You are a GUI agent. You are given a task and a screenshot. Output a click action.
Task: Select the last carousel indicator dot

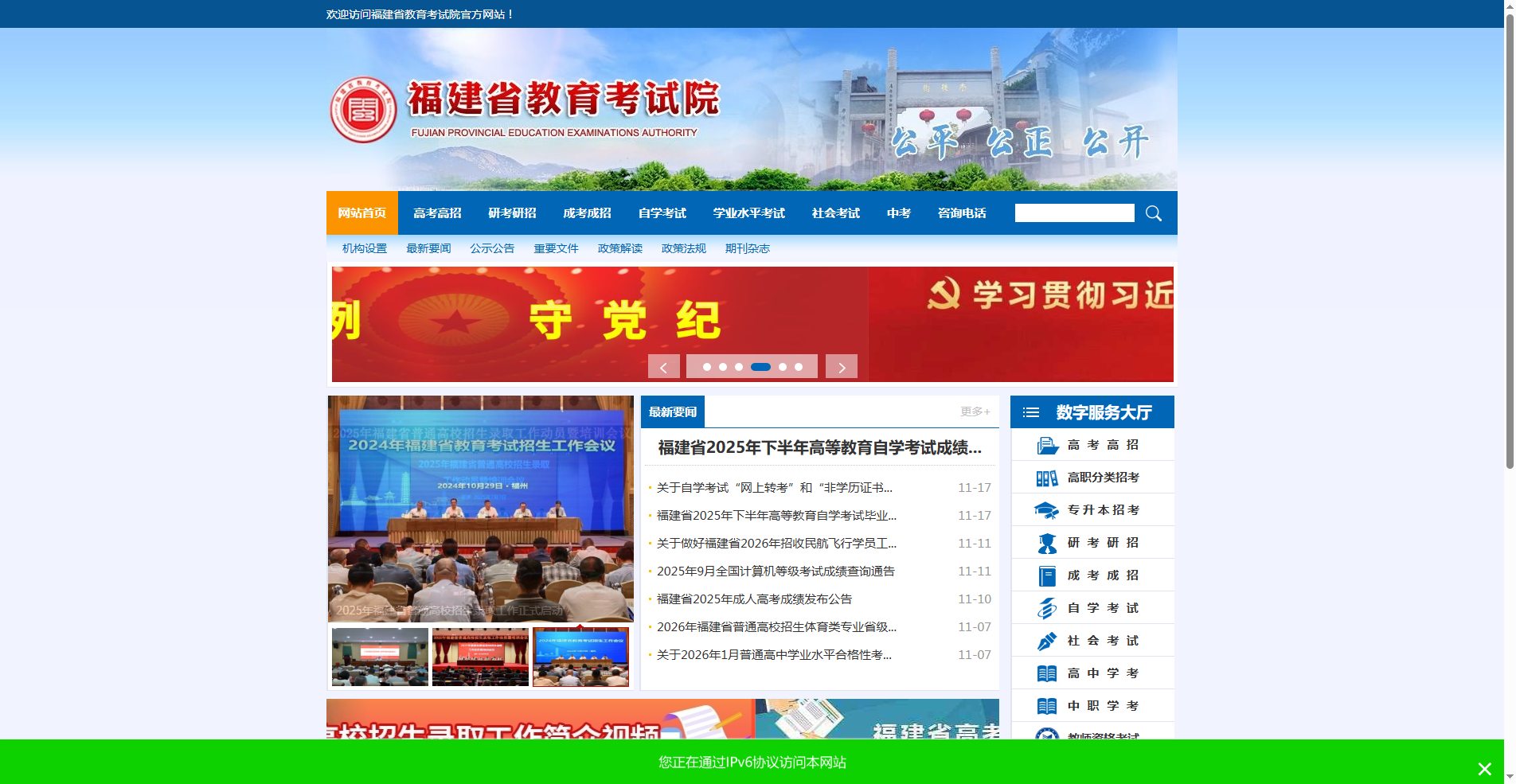coord(800,367)
